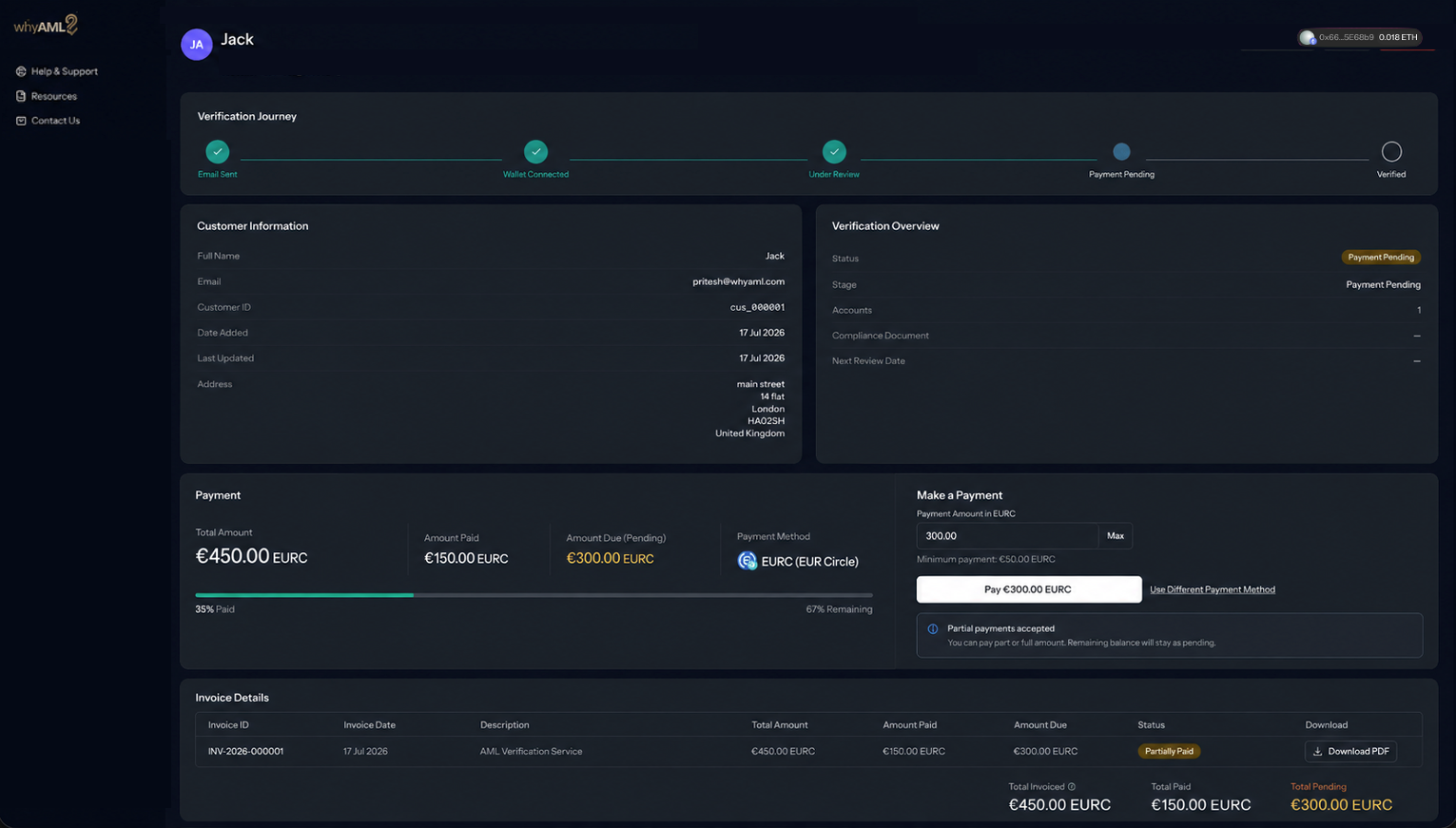Click the €300.00 EURC Amount Due (Pending) value
The width and height of the screenshot is (1456, 828).
click(610, 559)
